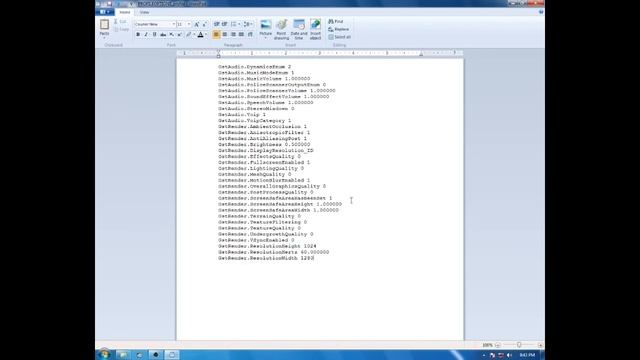640x360 pixels.
Task: Switch to the Home ribbon tab
Action: (x=124, y=12)
